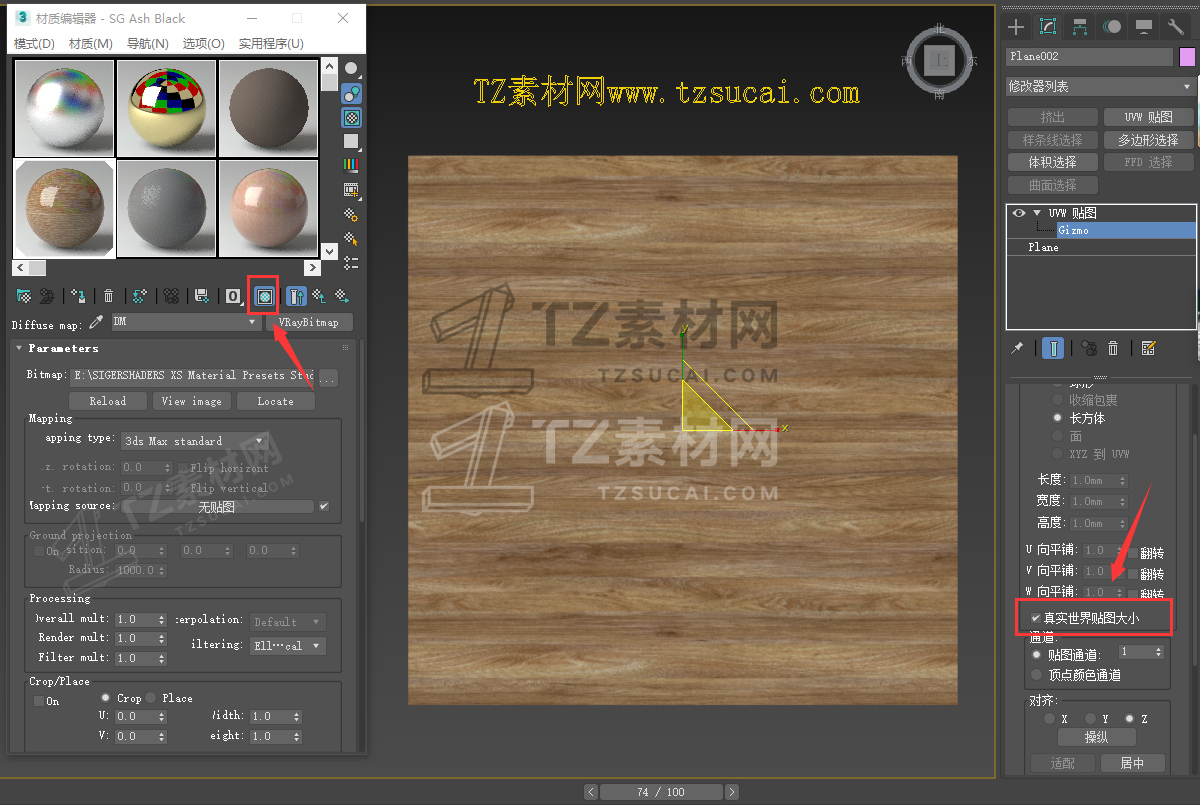
Task: Open the Display tab monitor icon
Action: point(1144,27)
